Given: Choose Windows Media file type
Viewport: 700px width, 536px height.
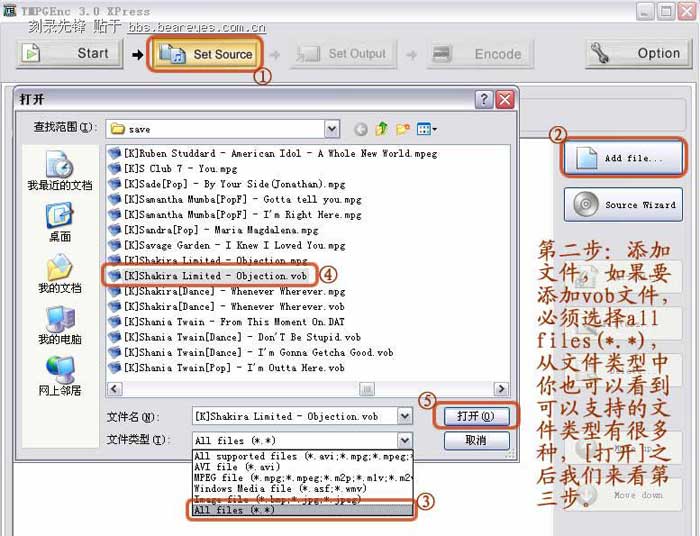Looking at the screenshot, I should [x=303, y=488].
